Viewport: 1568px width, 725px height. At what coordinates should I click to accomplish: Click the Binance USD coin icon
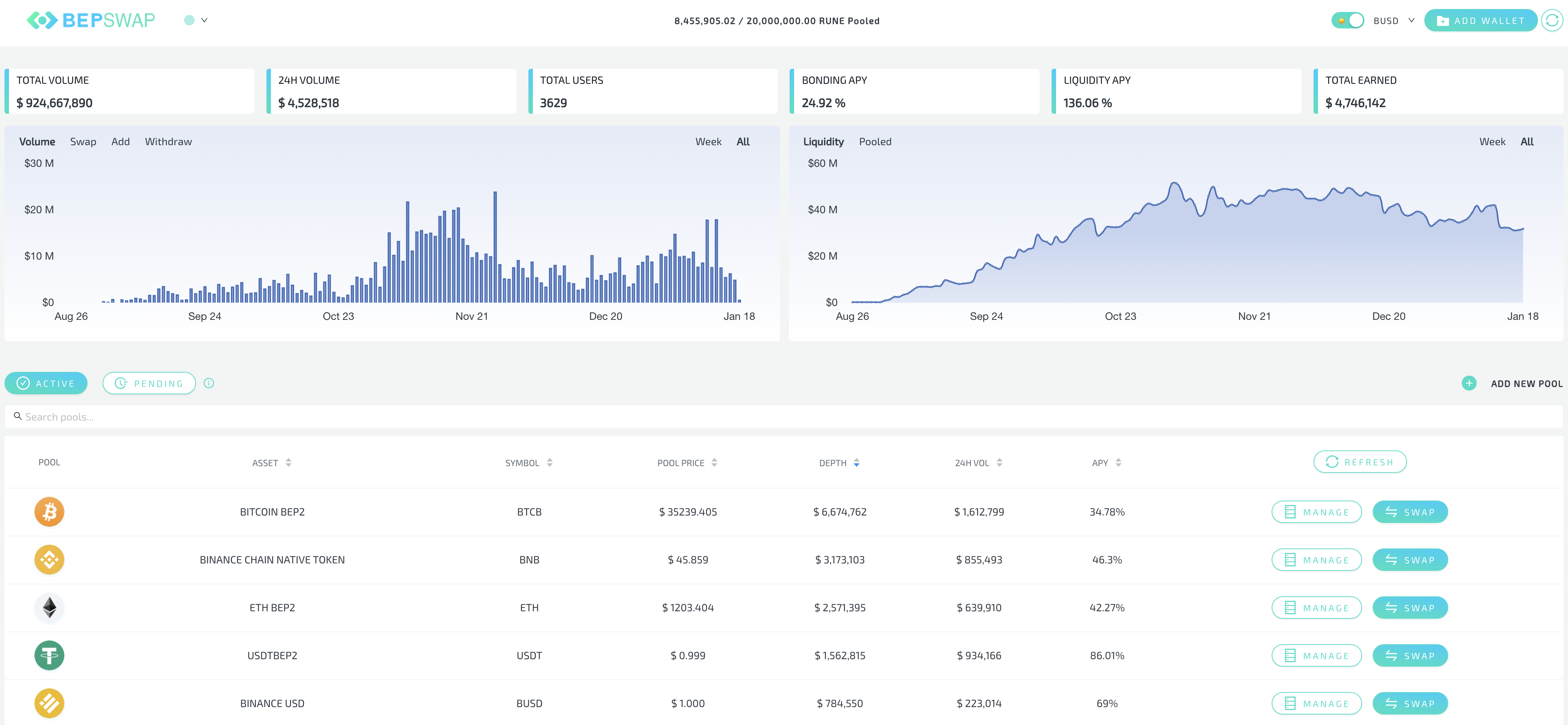[49, 703]
